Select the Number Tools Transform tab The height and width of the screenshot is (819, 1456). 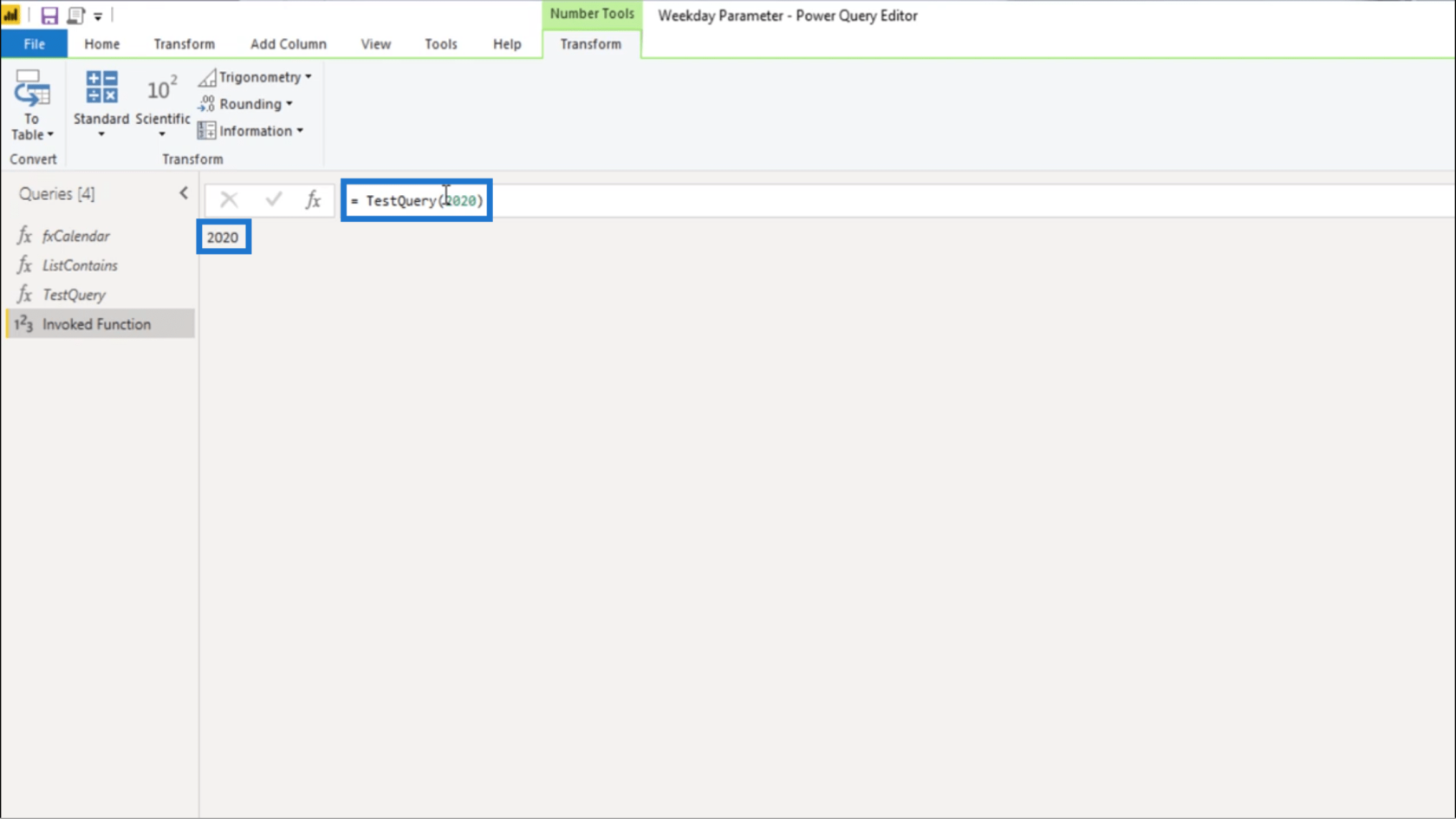point(591,44)
